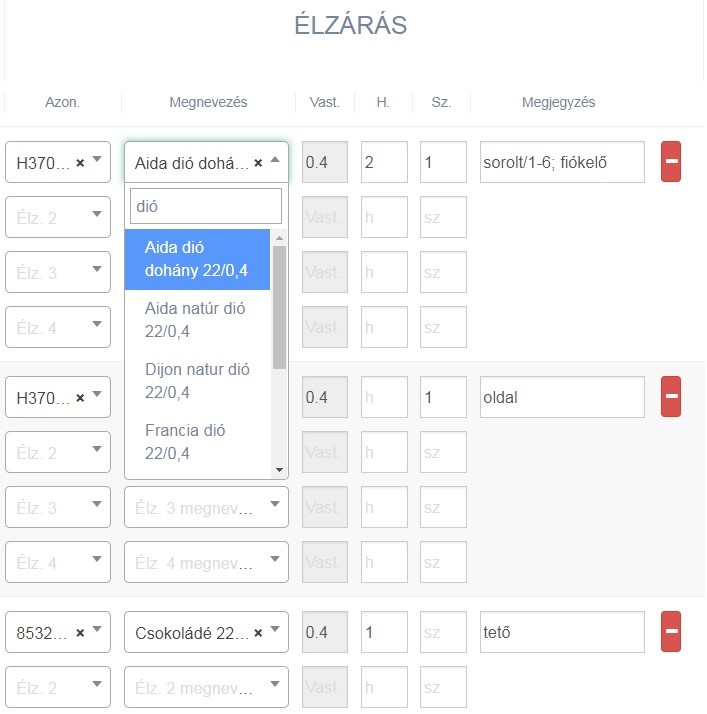Select highlighted 'Aida dió dohány 22/0,4' option
This screenshot has height=714, width=707.
[195, 259]
